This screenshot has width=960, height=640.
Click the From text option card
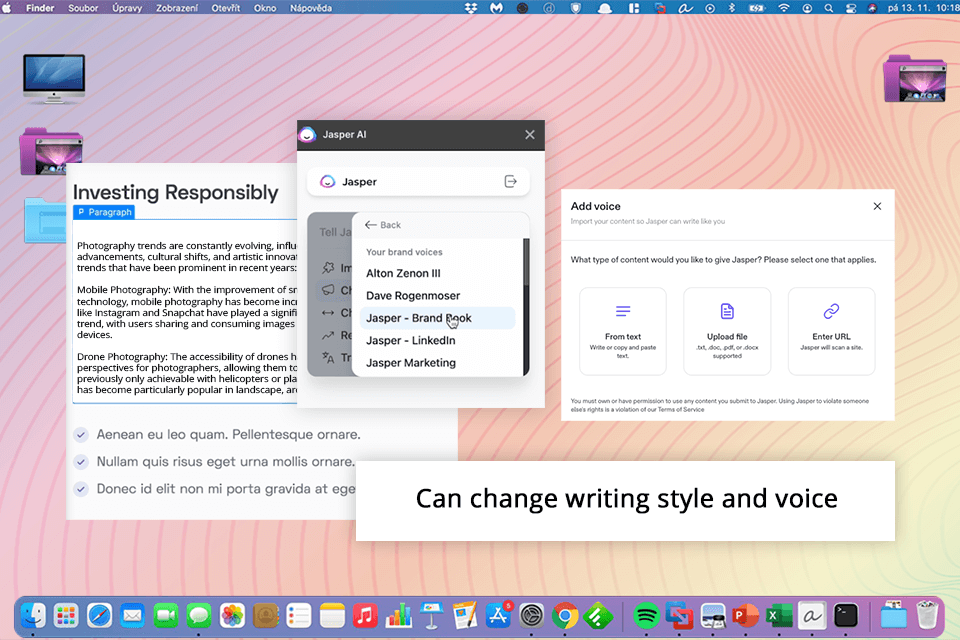pyautogui.click(x=623, y=331)
